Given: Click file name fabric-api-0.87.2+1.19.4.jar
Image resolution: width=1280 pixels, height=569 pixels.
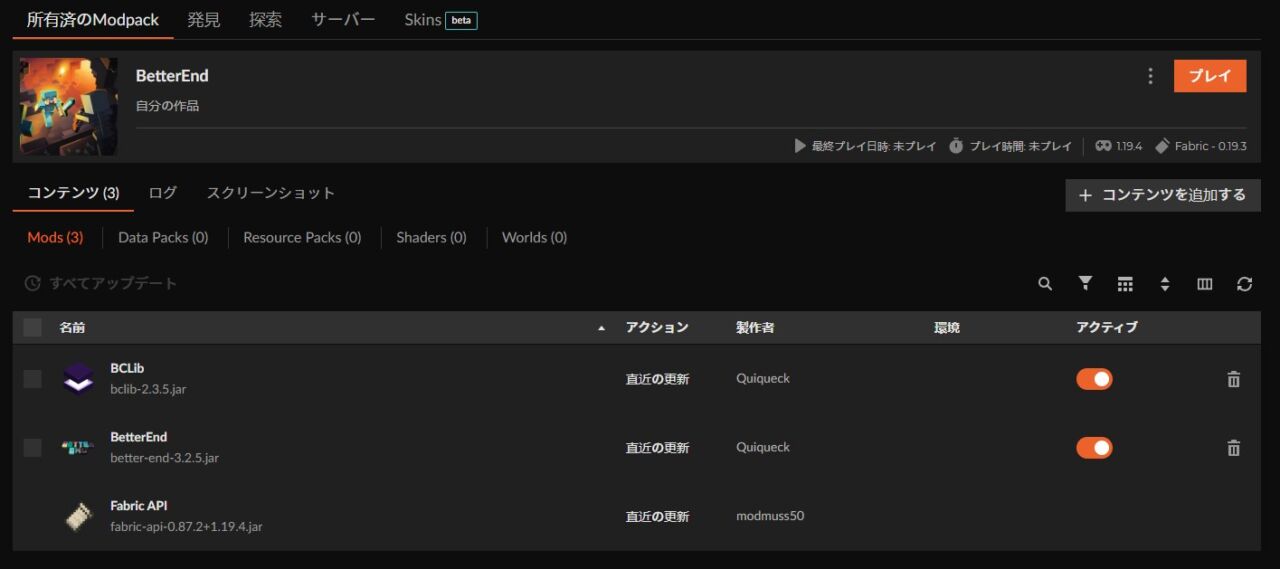Looking at the screenshot, I should click(186, 527).
